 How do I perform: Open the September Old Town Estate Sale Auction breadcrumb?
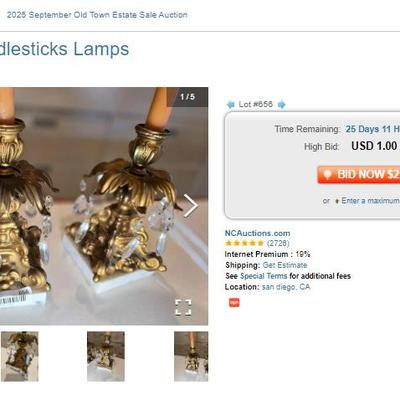coord(97,15)
